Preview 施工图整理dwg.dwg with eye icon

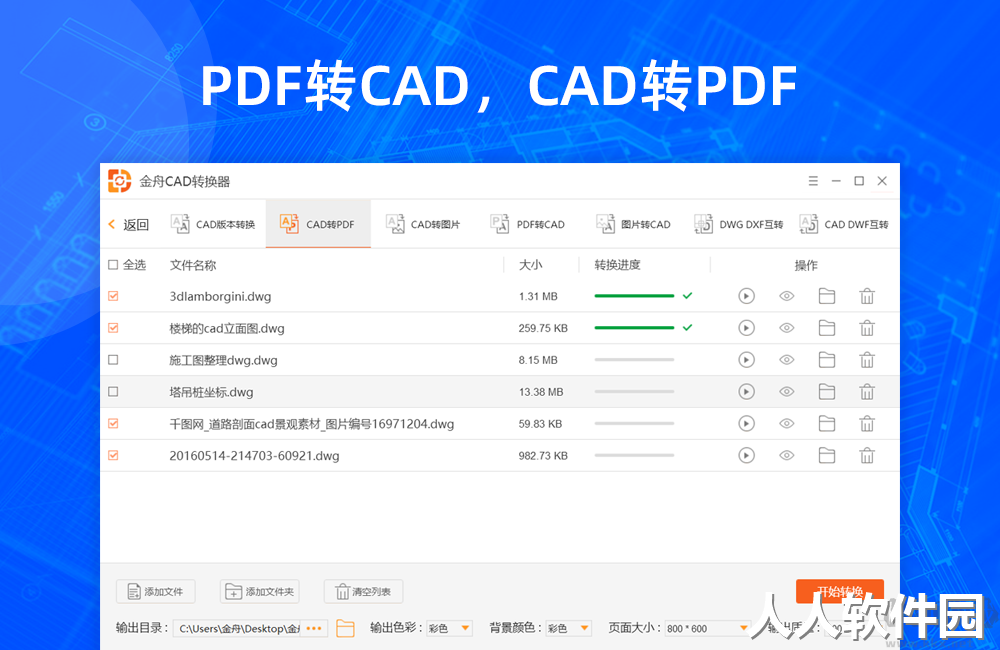point(786,360)
